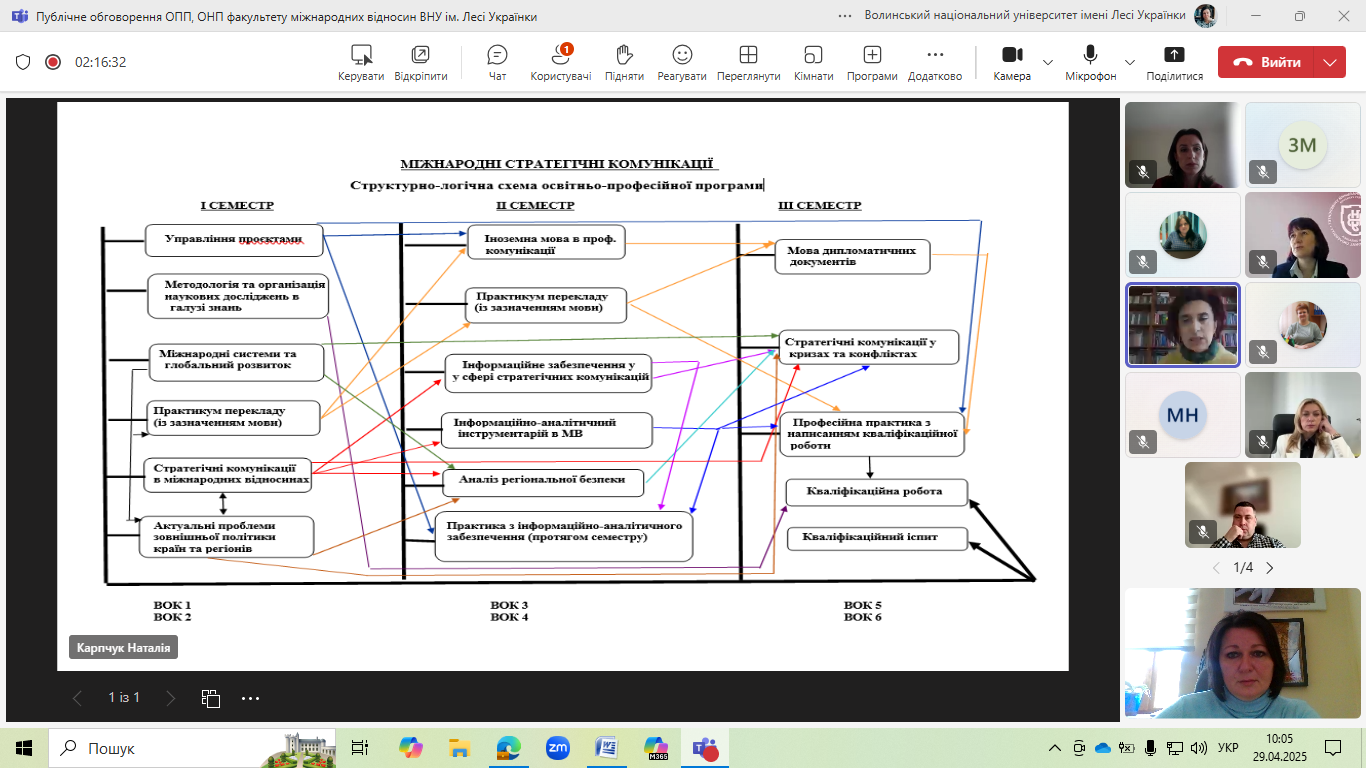Open the Додатково more options menu
The height and width of the screenshot is (768, 1366).
[935, 62]
